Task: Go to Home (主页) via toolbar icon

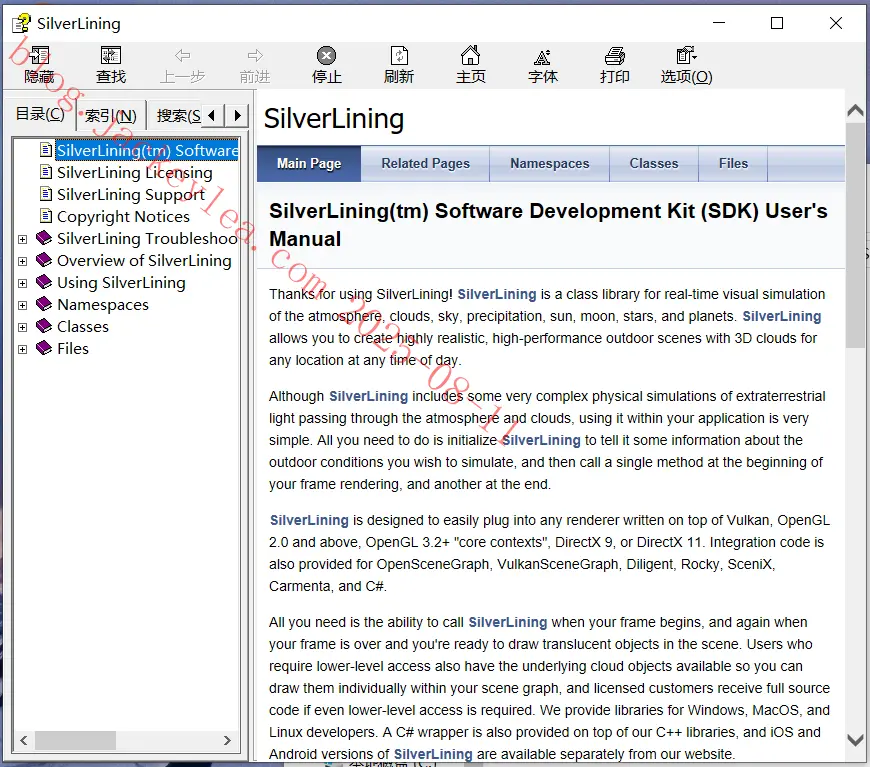Action: point(471,65)
